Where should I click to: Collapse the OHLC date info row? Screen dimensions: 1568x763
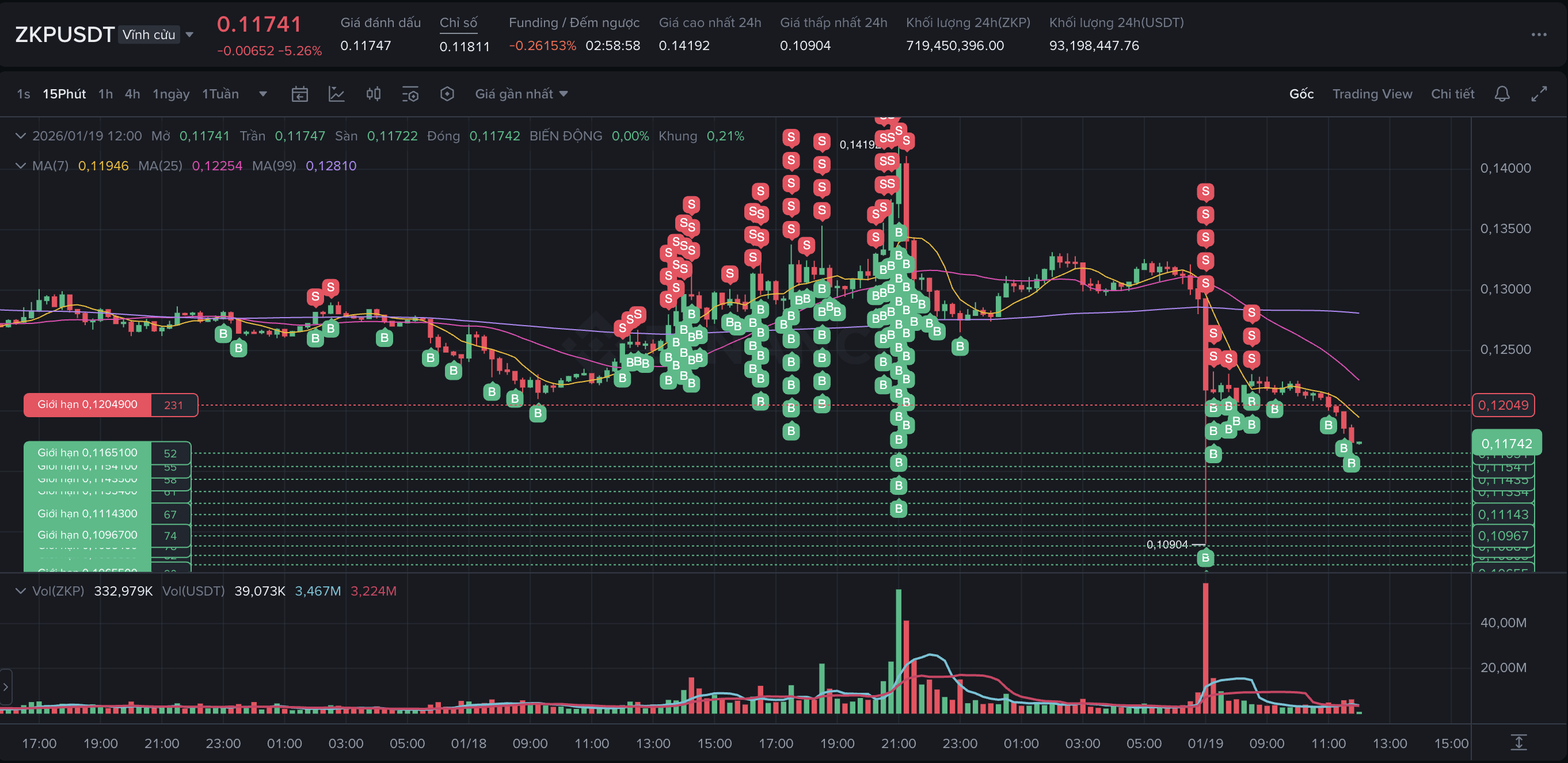point(21,136)
